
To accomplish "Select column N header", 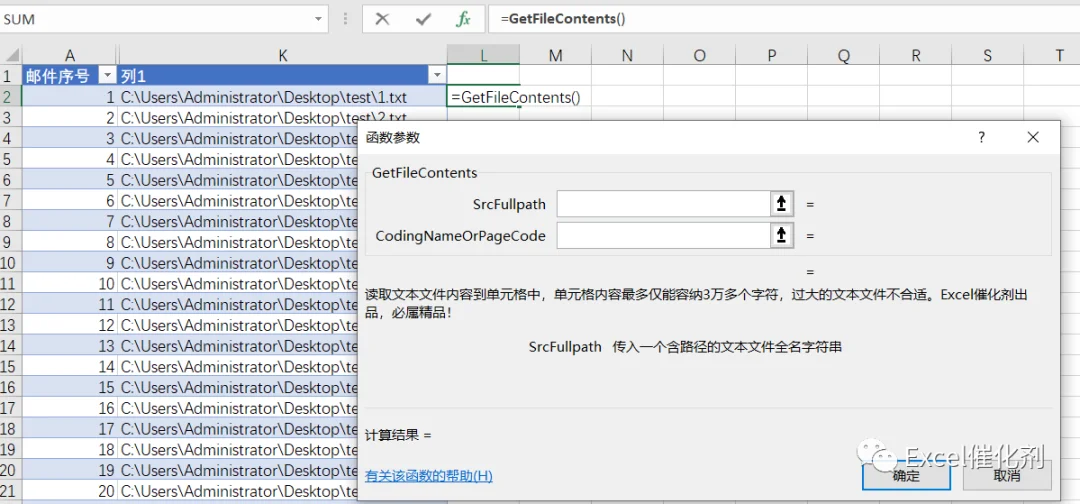I will click(x=627, y=56).
